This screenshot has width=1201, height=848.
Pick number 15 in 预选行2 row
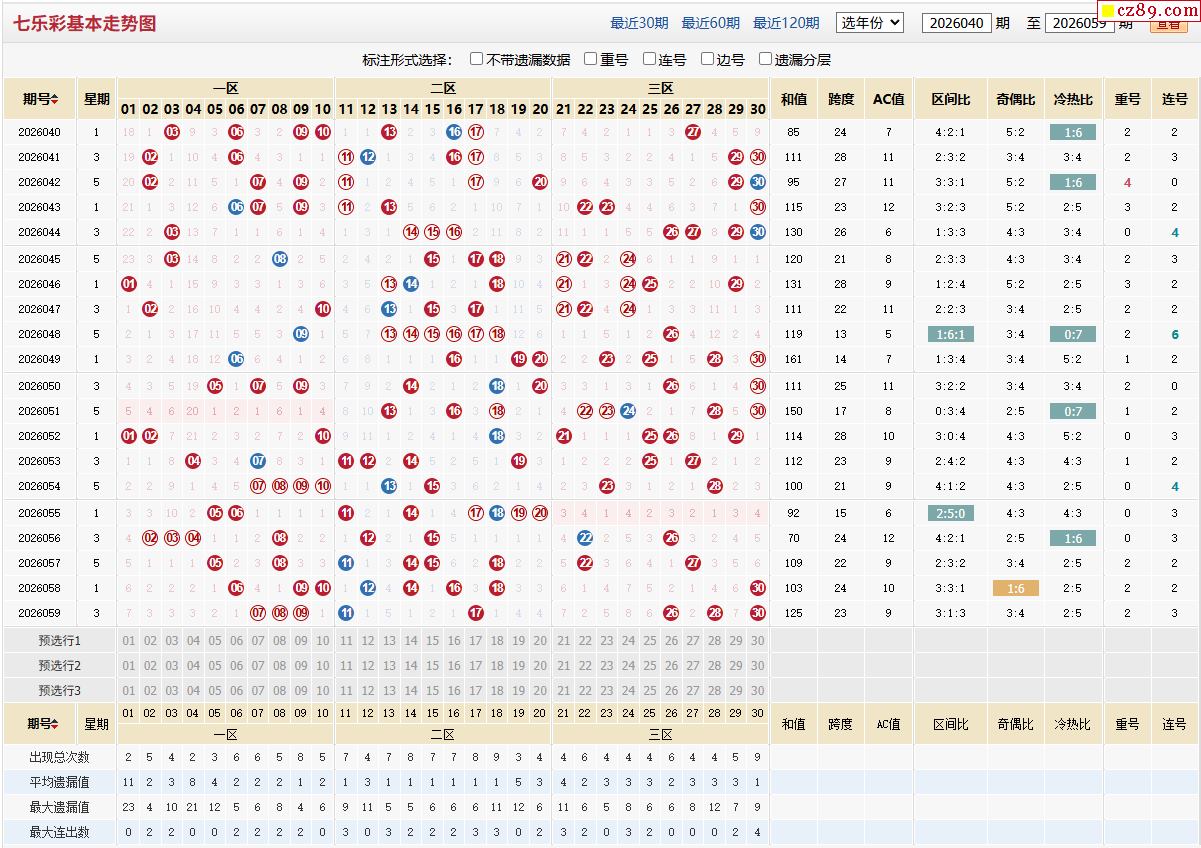tap(432, 666)
